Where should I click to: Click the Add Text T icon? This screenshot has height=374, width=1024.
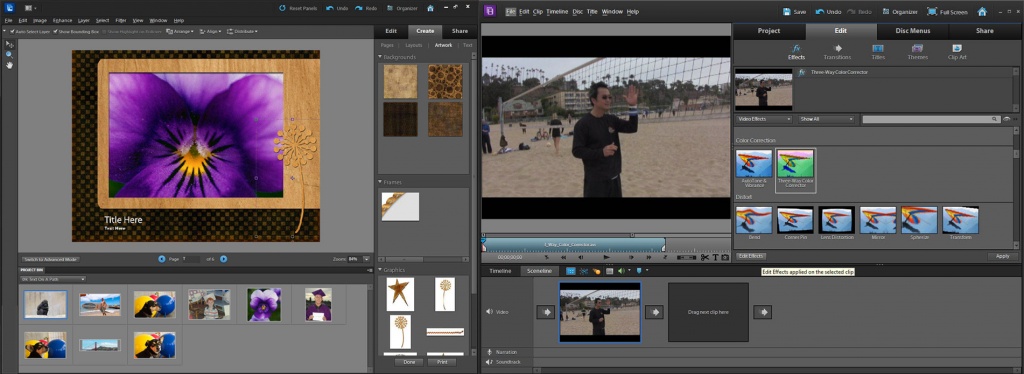(x=715, y=257)
